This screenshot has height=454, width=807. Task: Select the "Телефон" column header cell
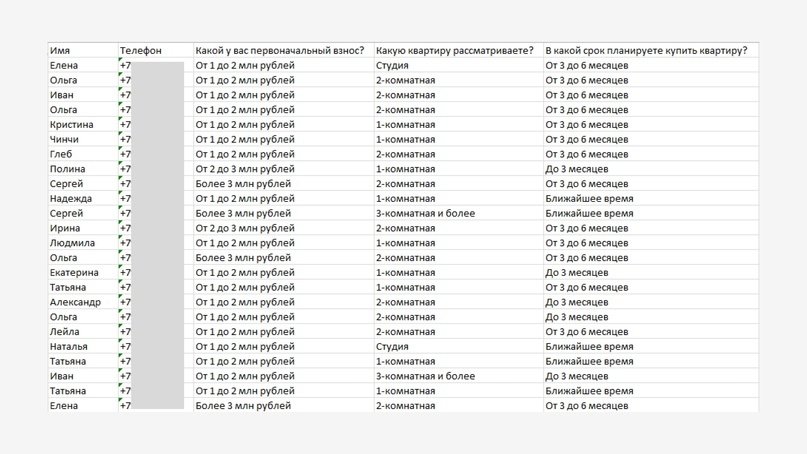[140, 50]
